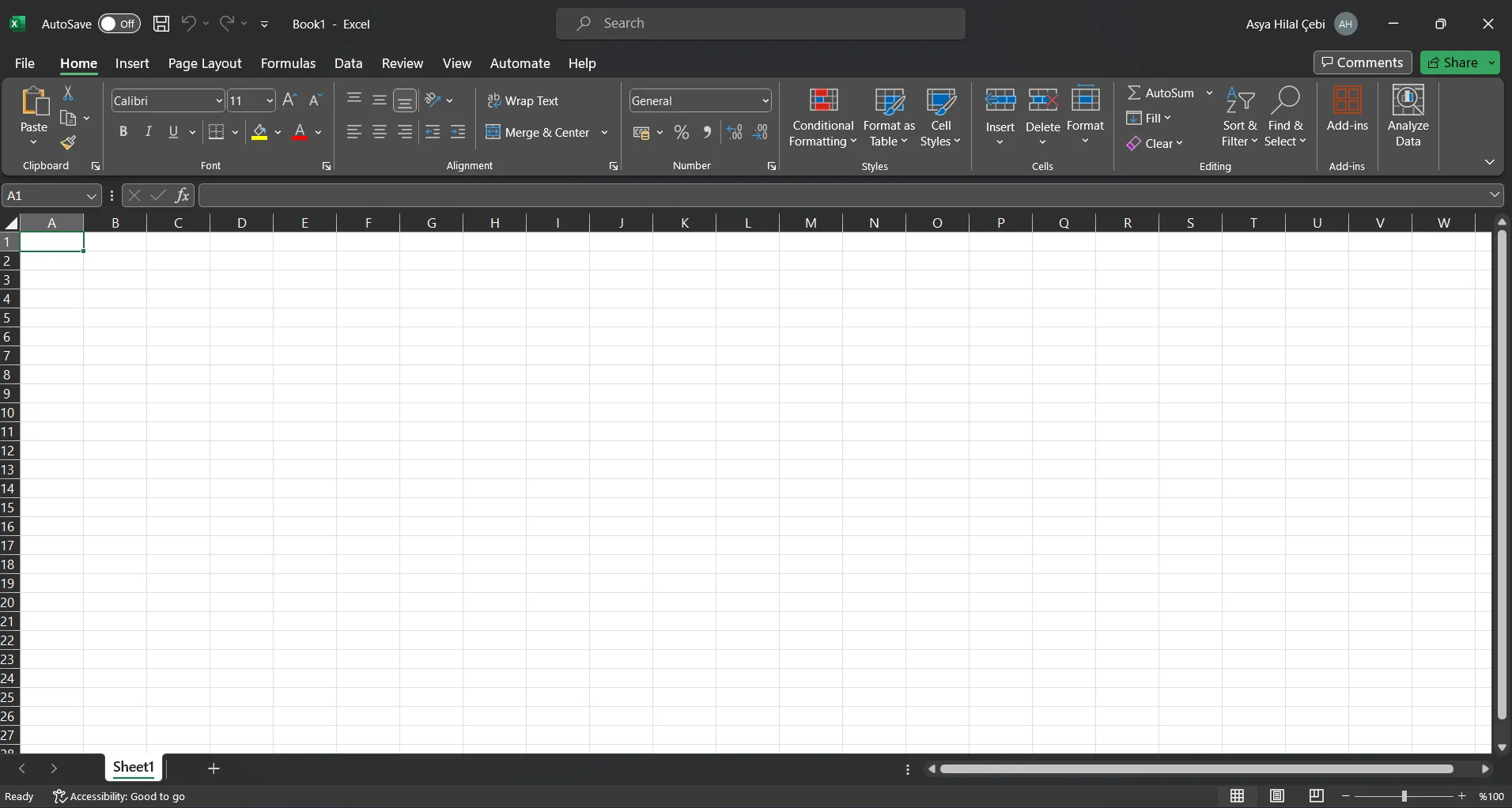Expand the formula bar
This screenshot has width=1512, height=808.
tap(1495, 194)
